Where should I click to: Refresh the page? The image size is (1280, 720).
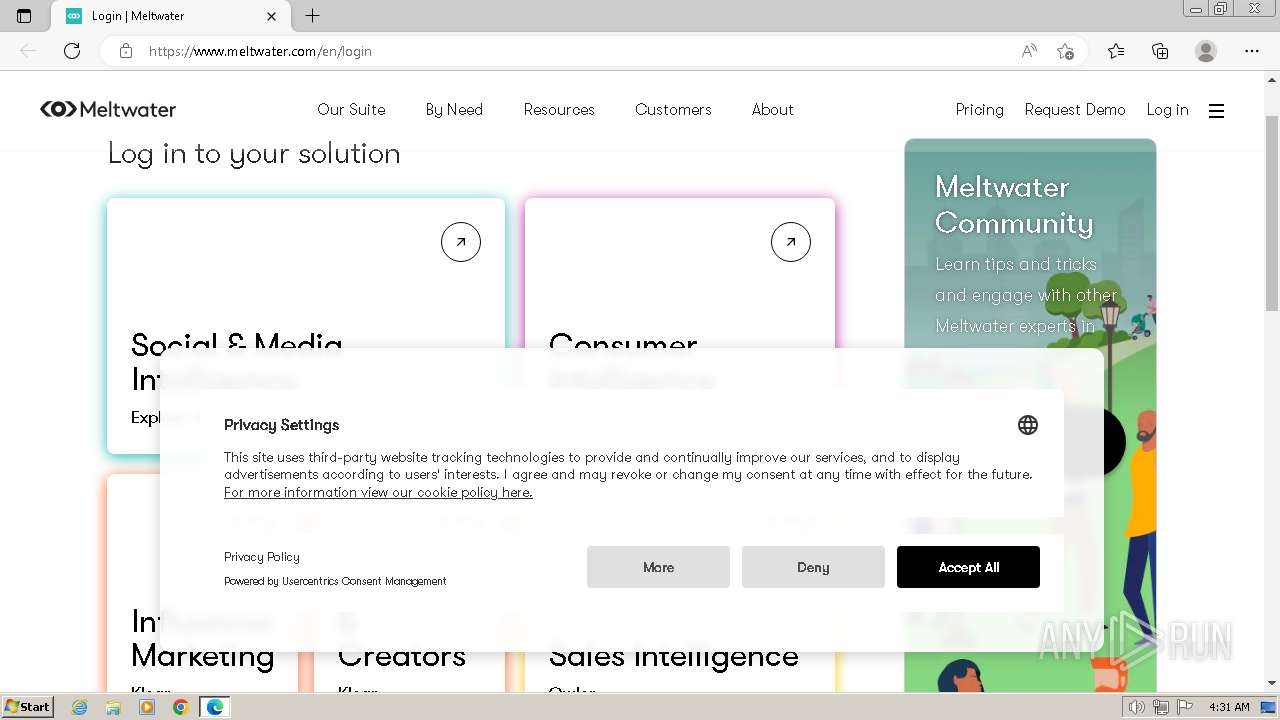pyautogui.click(x=72, y=51)
